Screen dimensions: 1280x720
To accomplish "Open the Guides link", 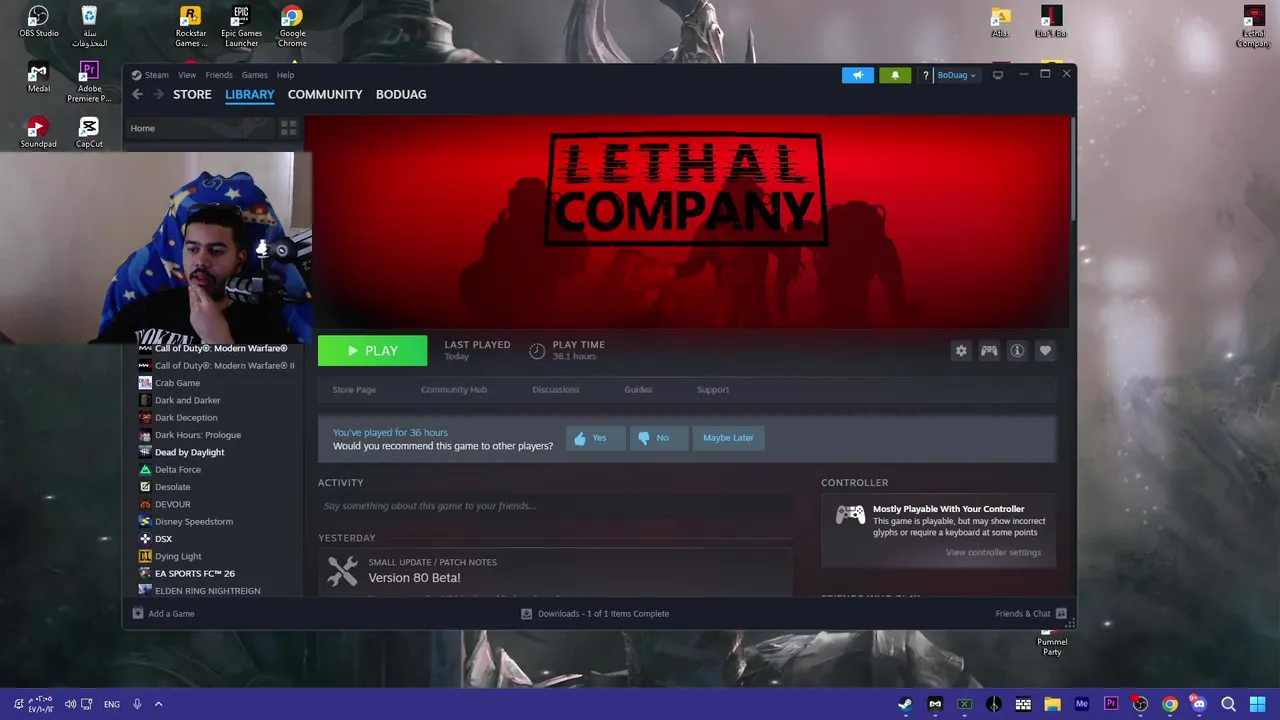I will tap(638, 389).
